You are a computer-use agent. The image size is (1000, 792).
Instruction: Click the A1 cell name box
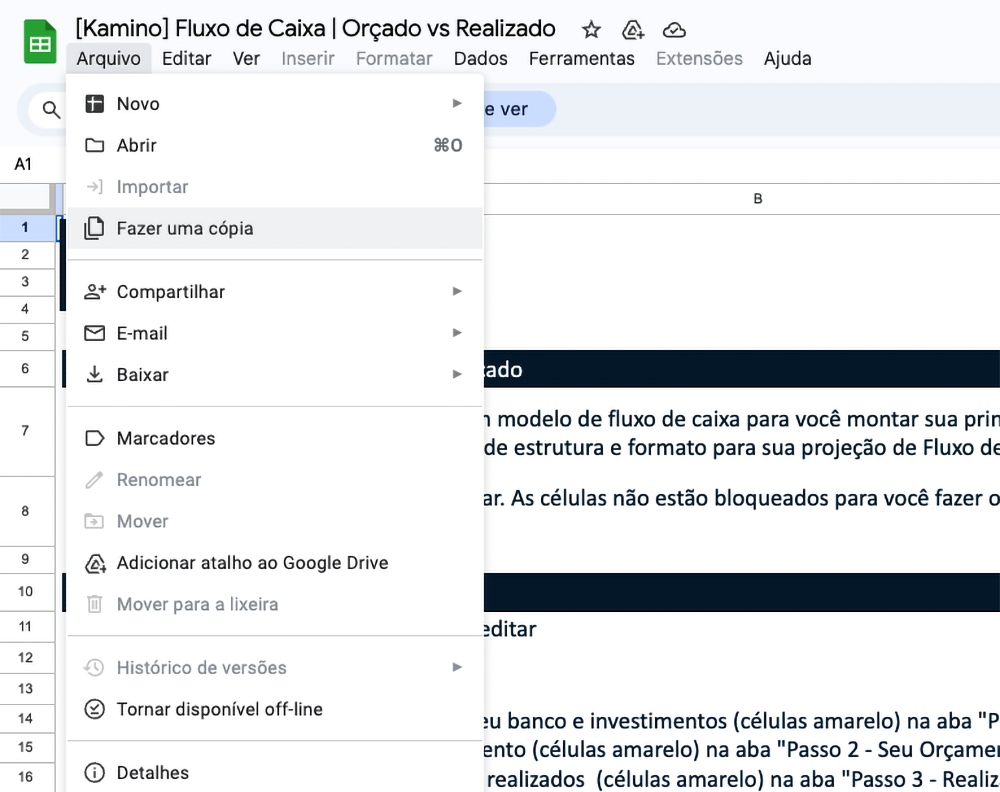[23, 164]
